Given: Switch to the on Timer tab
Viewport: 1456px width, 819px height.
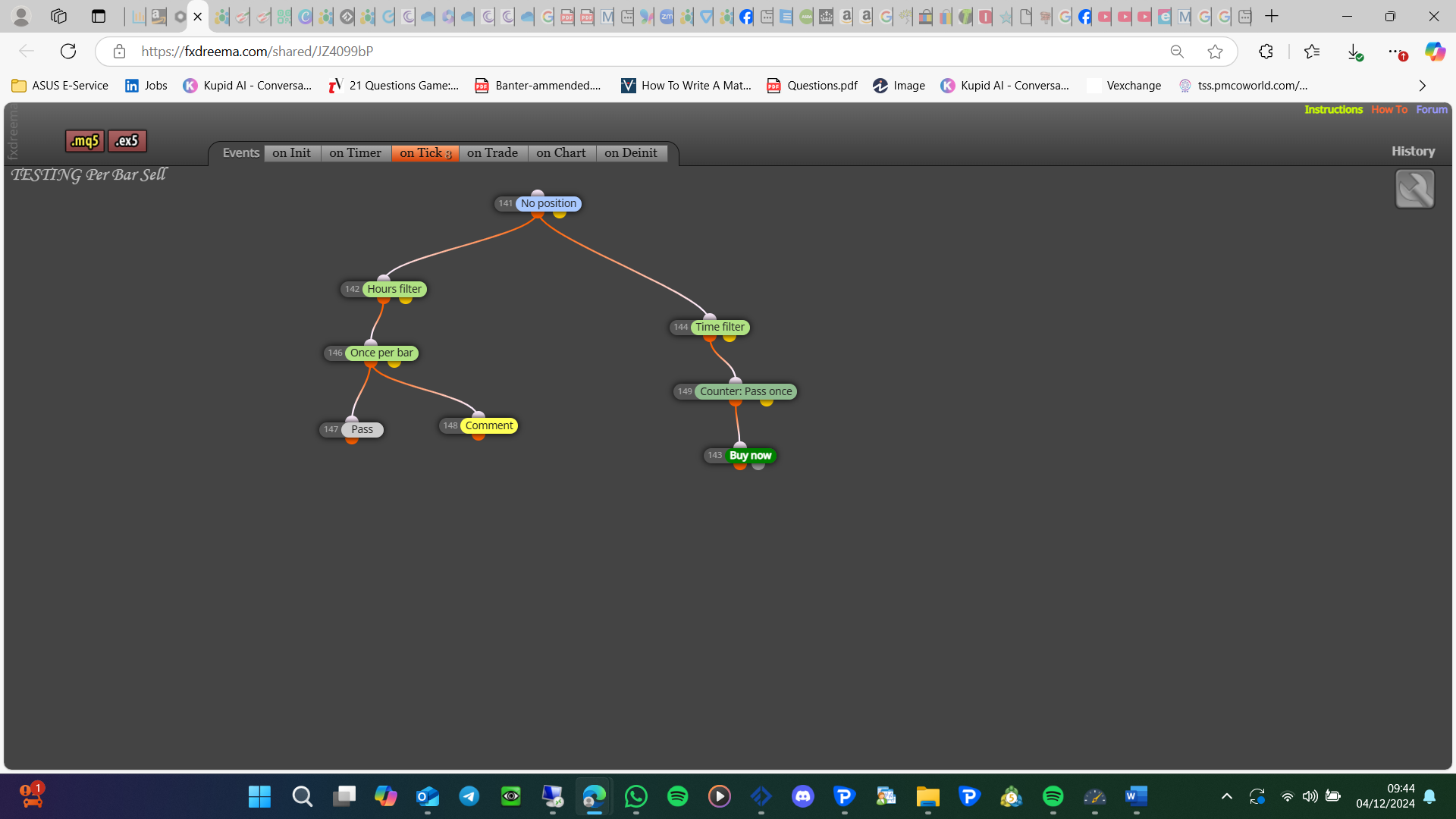Looking at the screenshot, I should click(x=356, y=153).
